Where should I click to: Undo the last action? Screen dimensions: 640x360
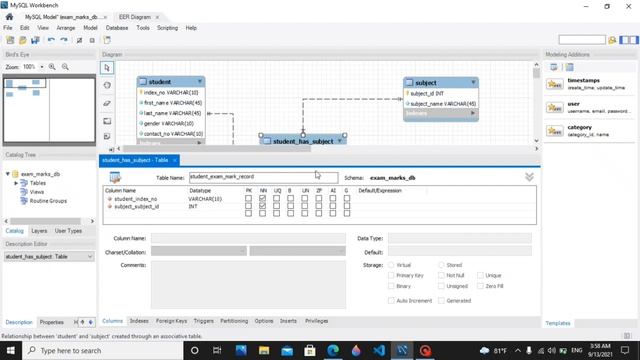51,40
